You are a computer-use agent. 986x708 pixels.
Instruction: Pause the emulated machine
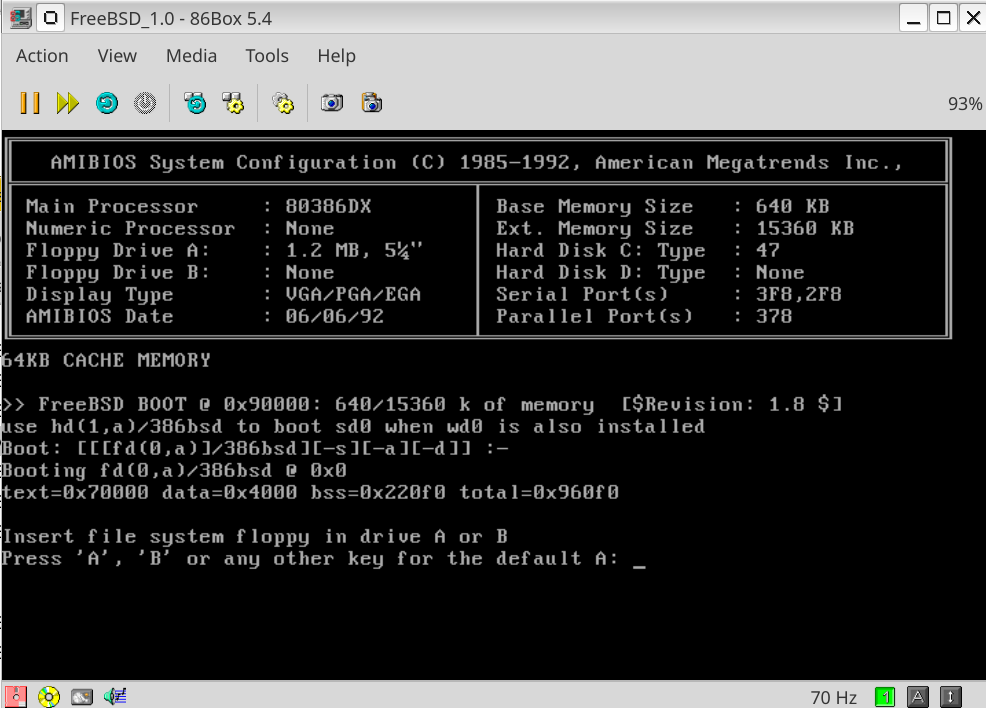30,103
